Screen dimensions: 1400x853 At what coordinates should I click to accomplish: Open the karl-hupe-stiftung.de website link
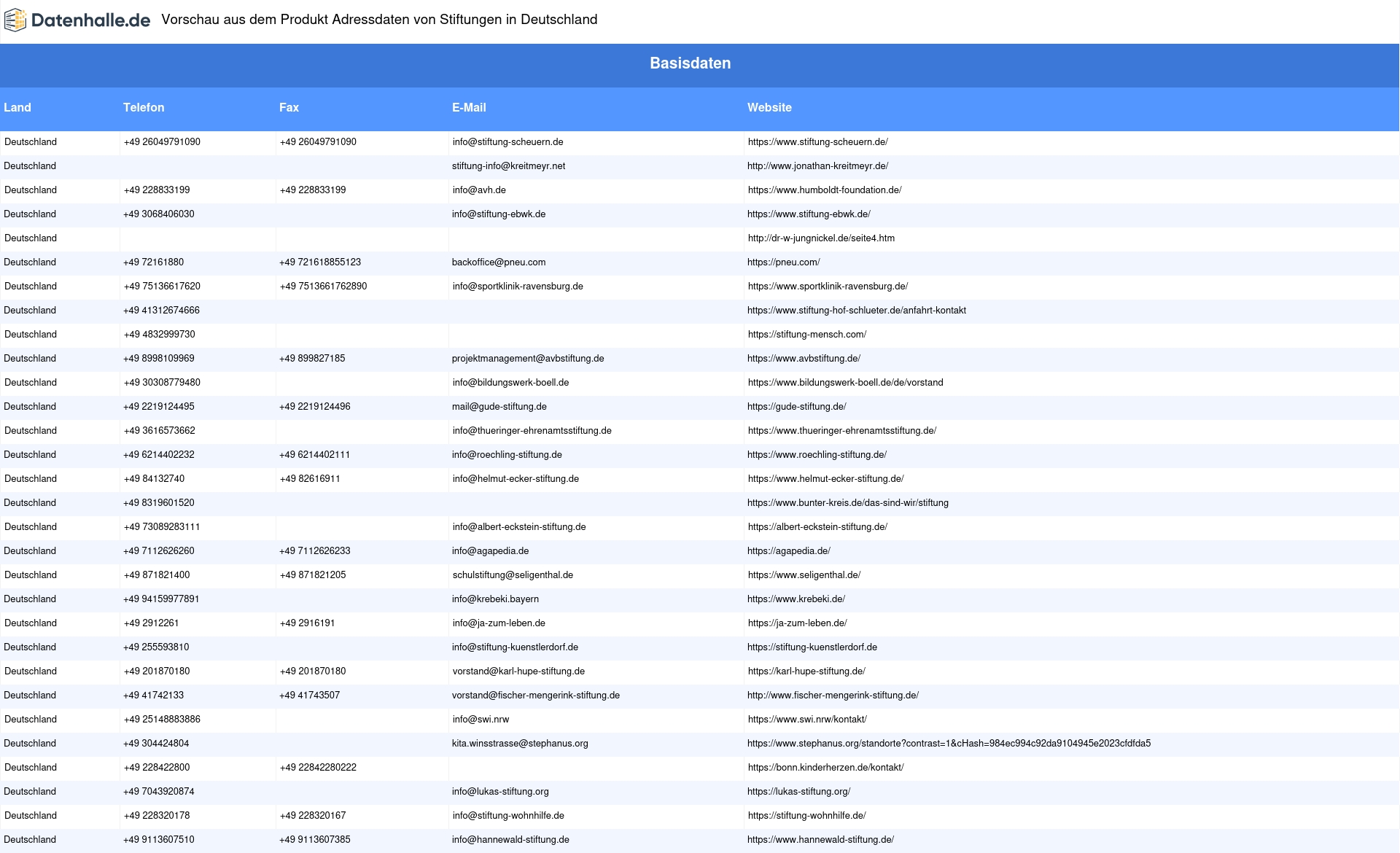[806, 671]
